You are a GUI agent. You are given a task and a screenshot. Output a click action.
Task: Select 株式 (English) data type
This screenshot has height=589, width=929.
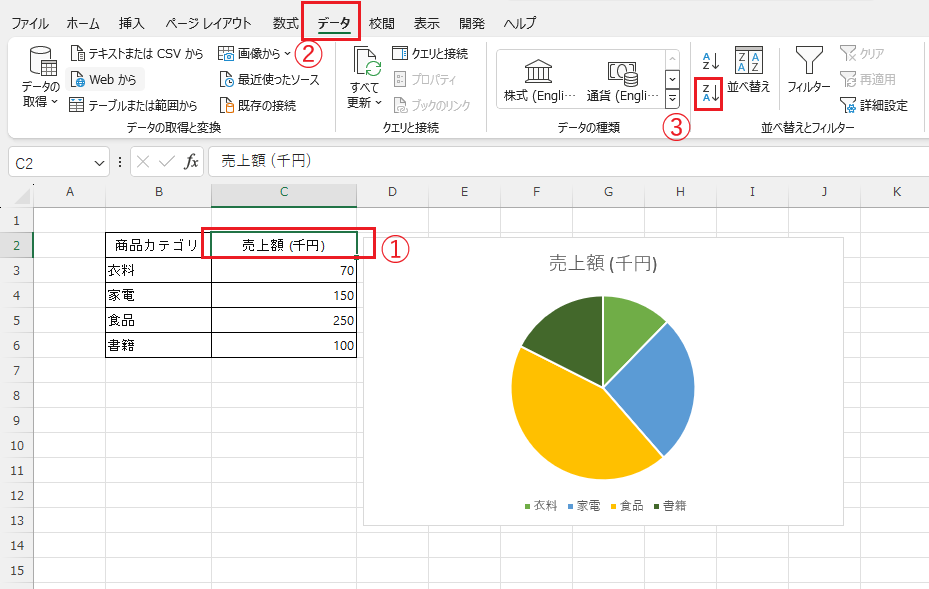click(539, 81)
